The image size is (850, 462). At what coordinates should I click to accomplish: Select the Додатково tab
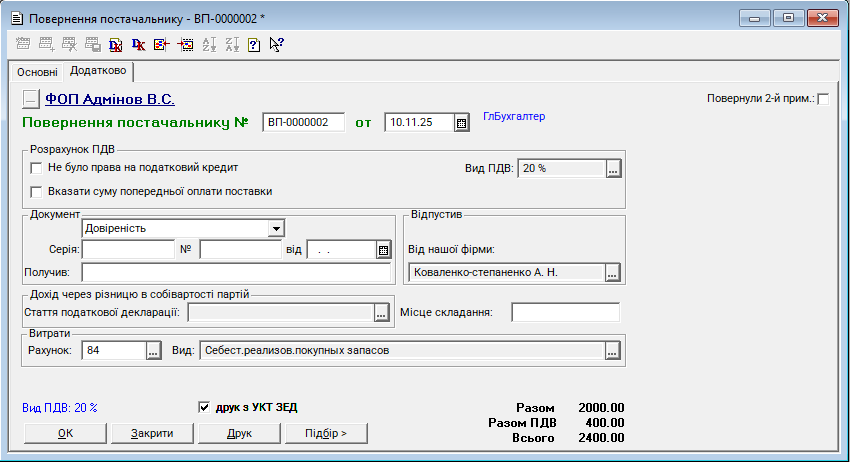pos(98,71)
